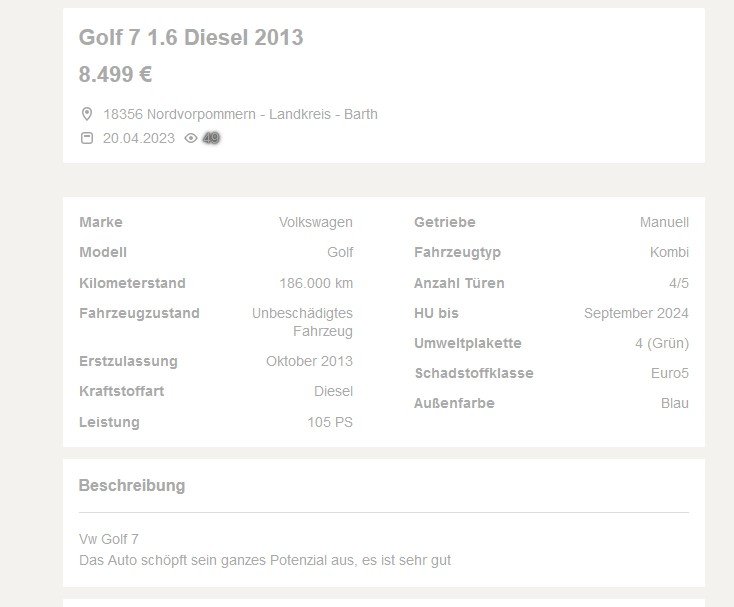Click the Nordvorpommern Barth location text

pos(240,114)
